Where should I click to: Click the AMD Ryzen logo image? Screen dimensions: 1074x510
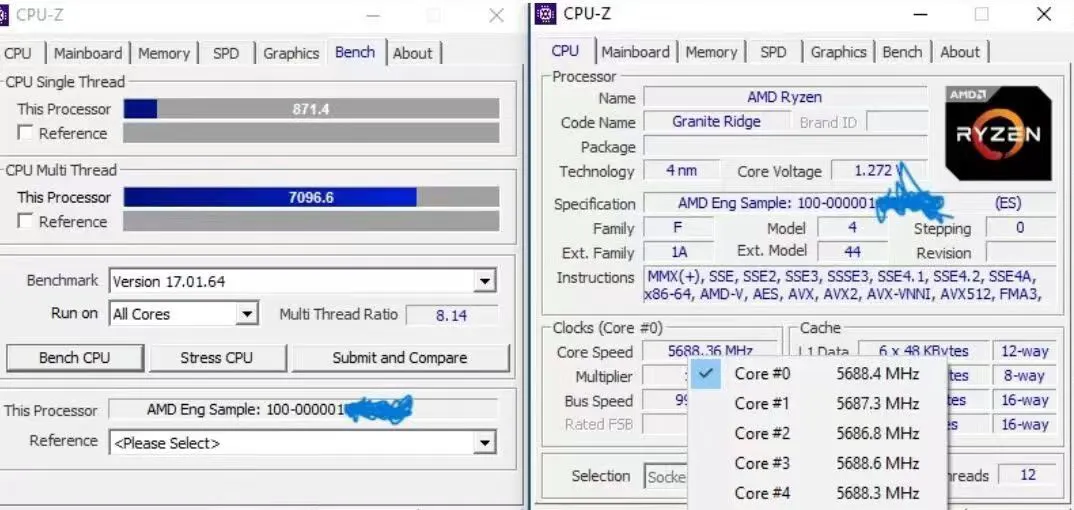point(998,133)
